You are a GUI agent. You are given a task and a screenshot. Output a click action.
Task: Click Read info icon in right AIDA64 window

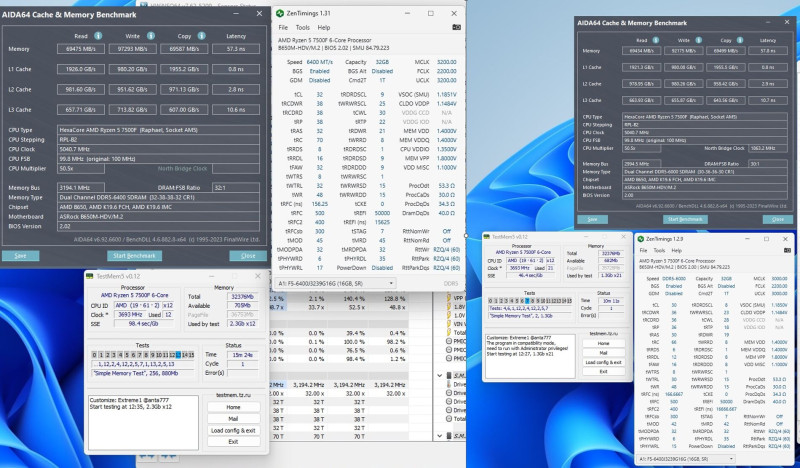coord(656,40)
